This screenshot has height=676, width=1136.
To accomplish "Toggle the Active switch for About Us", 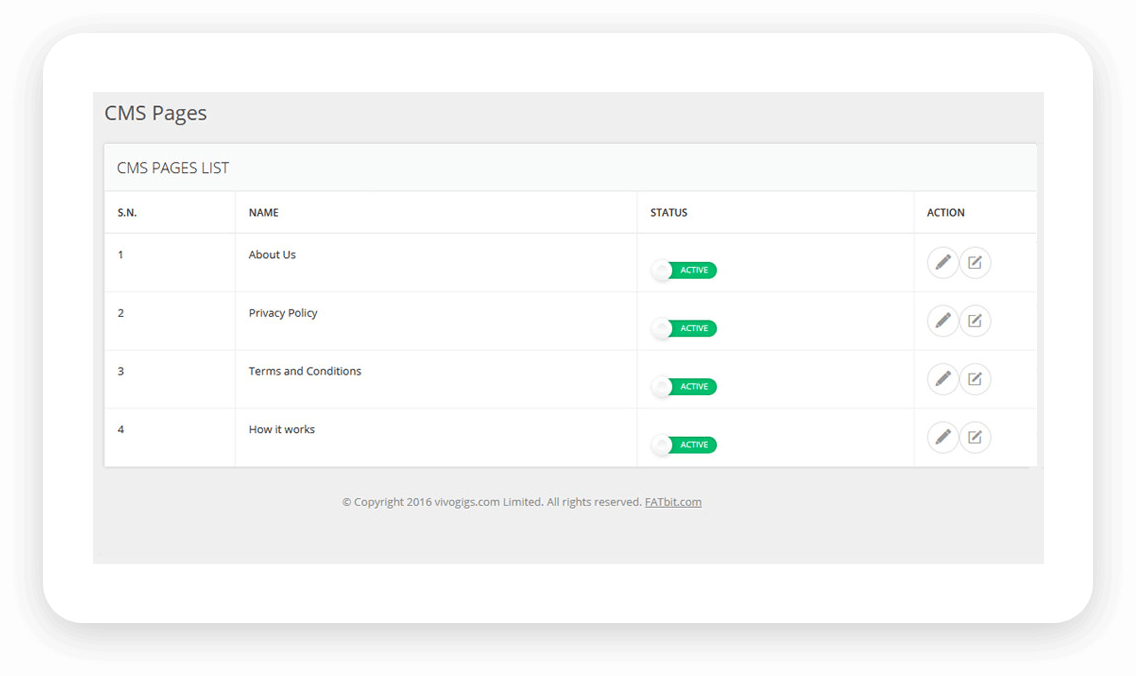I will point(683,269).
